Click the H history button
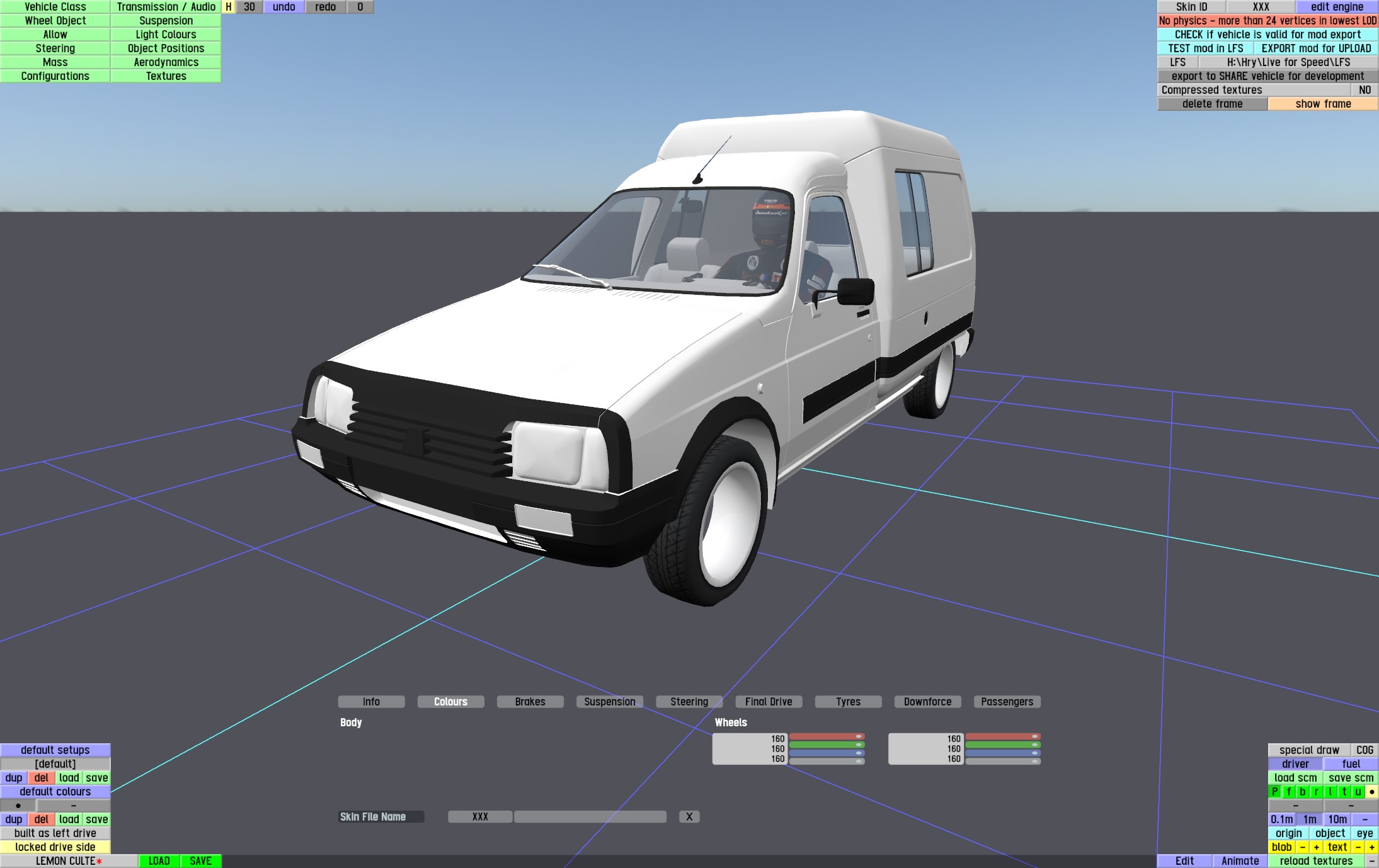Screen dimensions: 1379x868 point(228,7)
